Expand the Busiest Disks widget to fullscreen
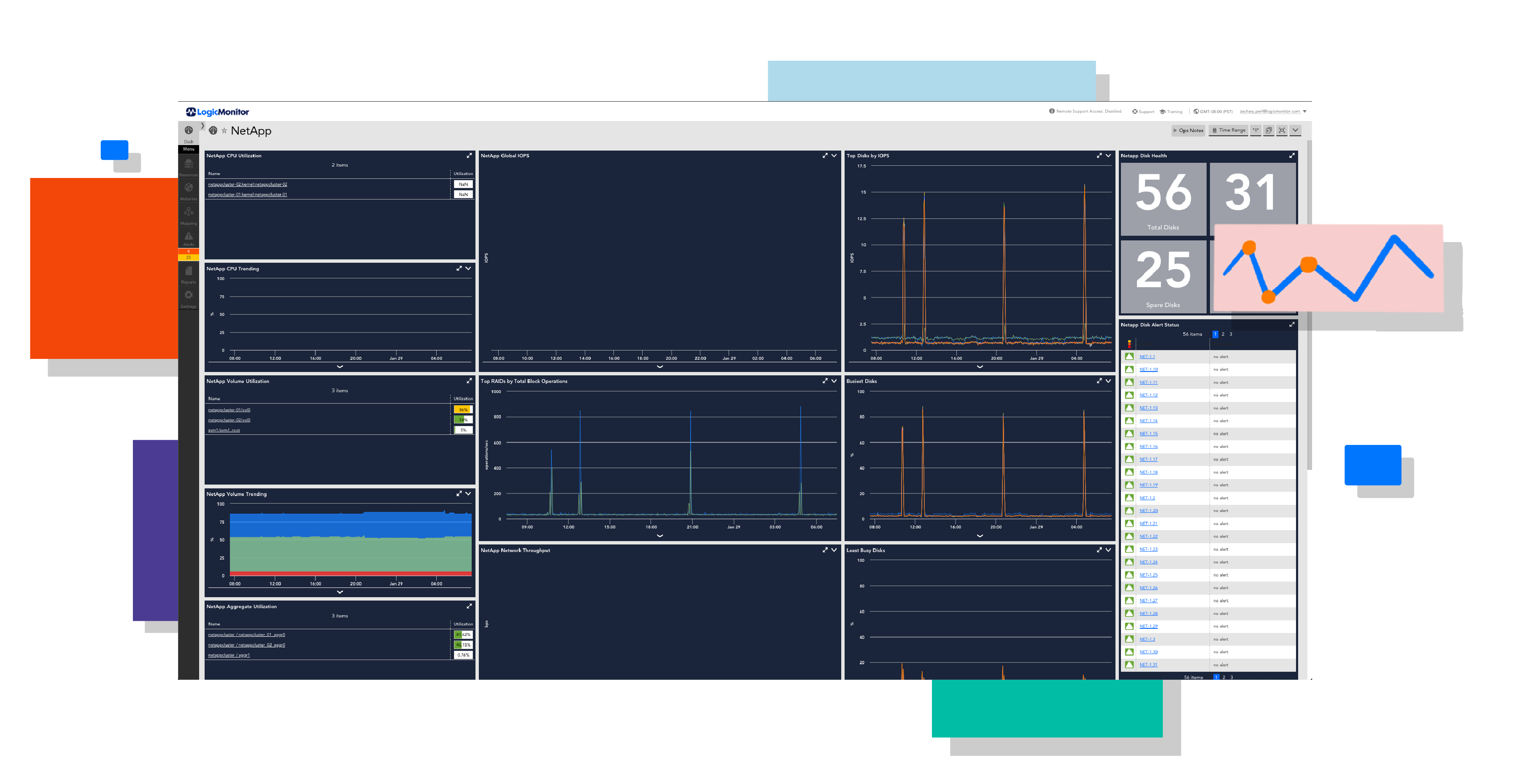The image size is (1523, 784). [1099, 381]
